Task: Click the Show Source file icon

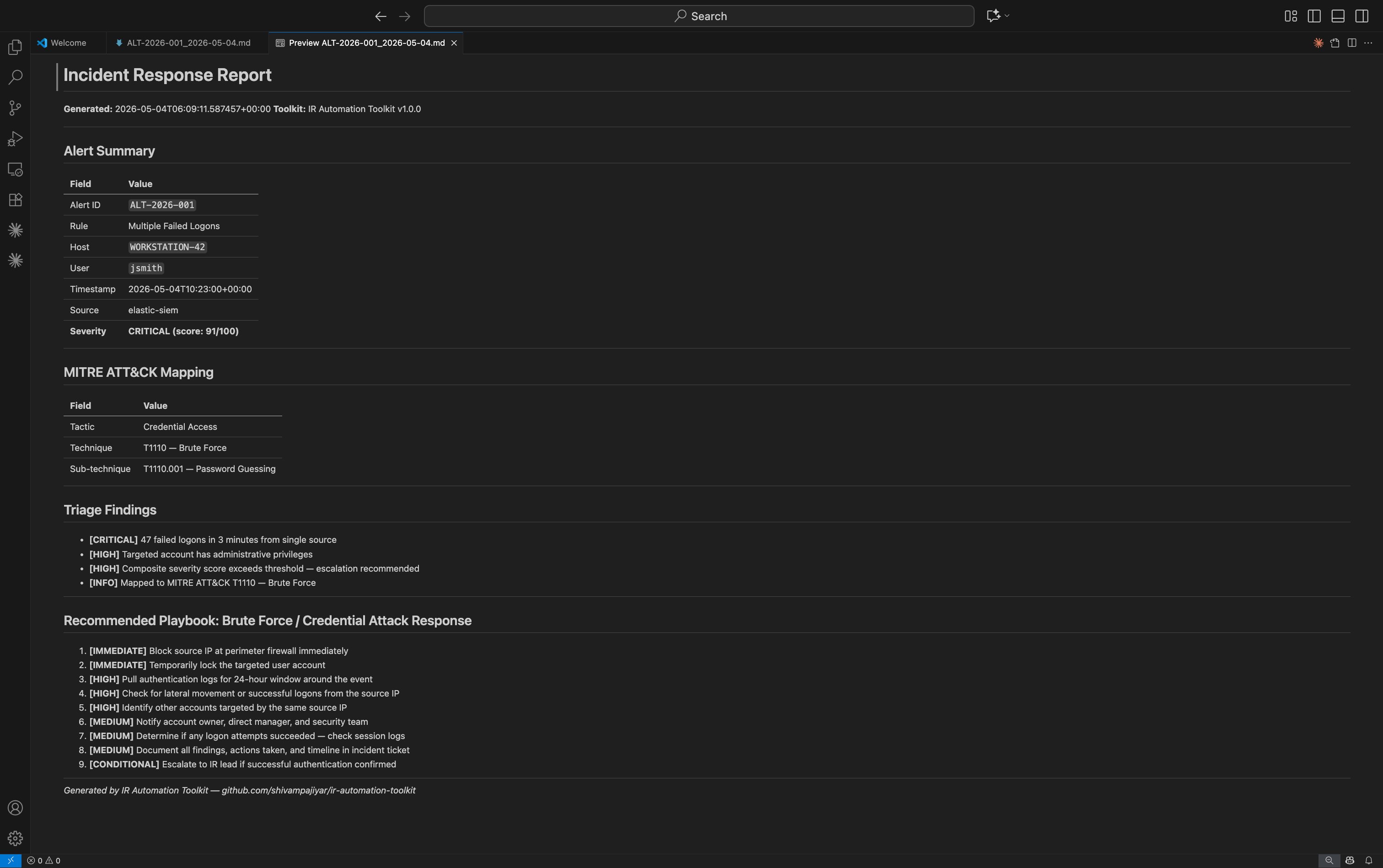Action: coord(1335,43)
